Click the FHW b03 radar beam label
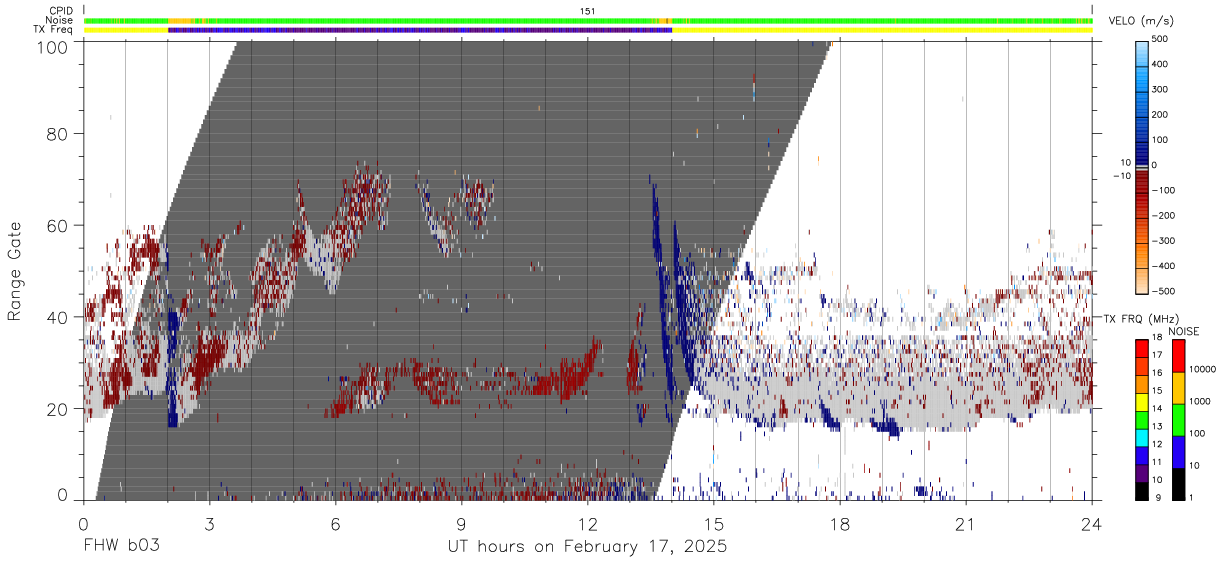 click(x=121, y=547)
